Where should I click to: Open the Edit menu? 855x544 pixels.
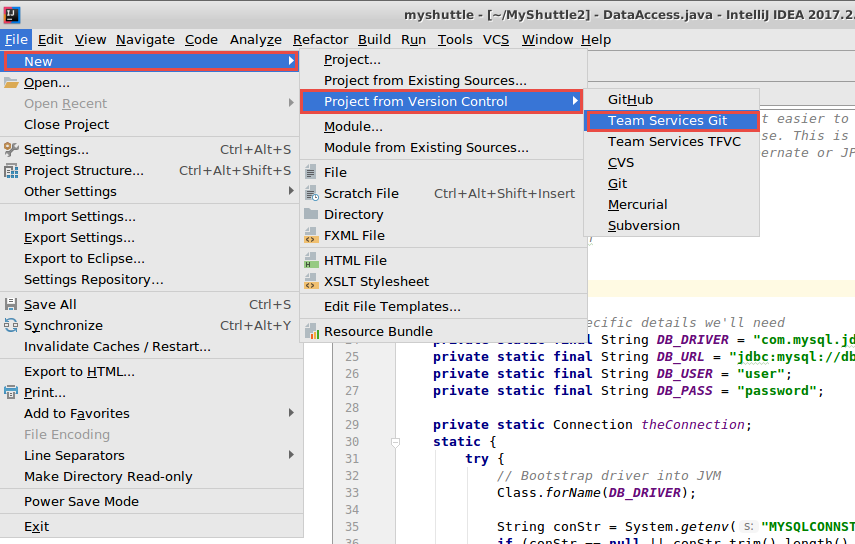50,40
